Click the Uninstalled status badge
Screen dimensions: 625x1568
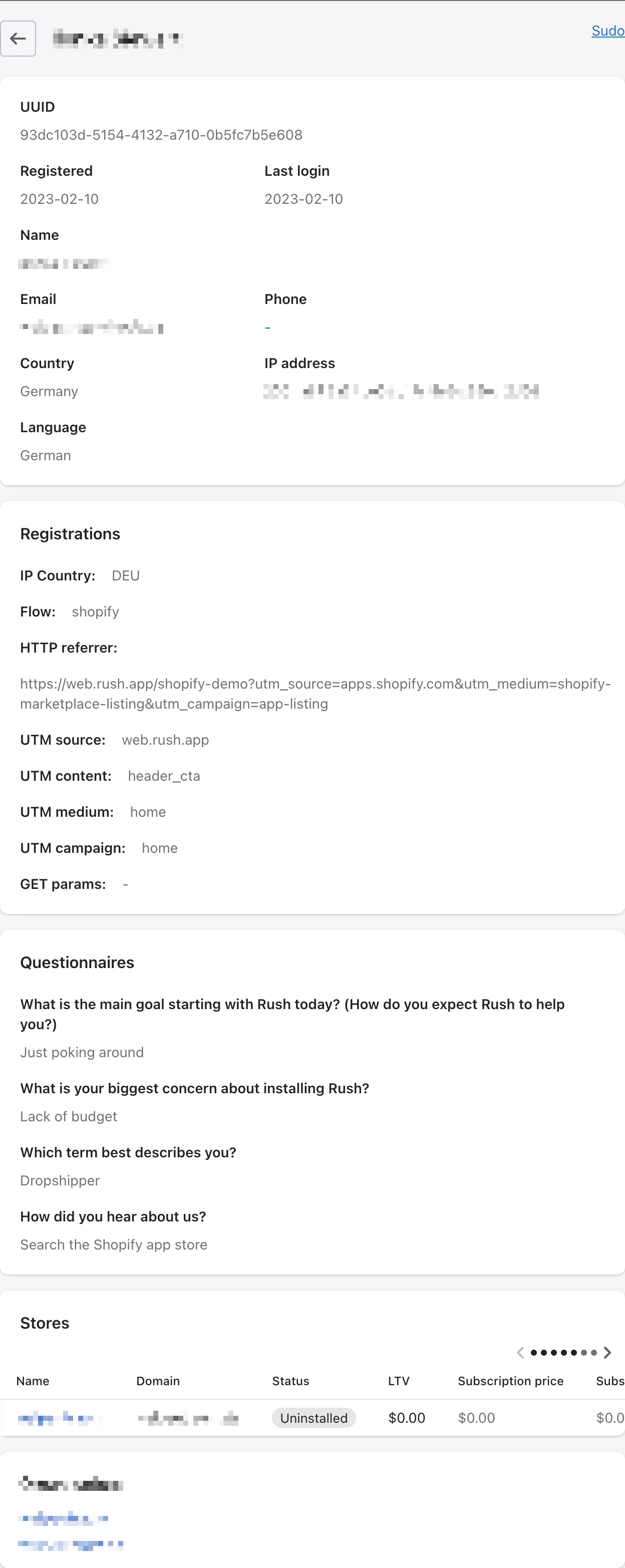pos(314,1418)
